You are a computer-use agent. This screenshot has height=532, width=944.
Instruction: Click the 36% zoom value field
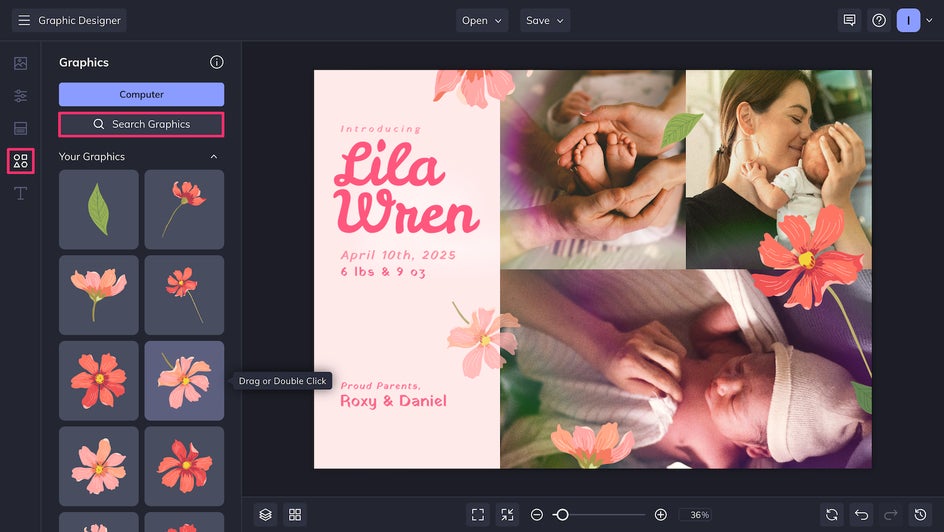tap(697, 515)
